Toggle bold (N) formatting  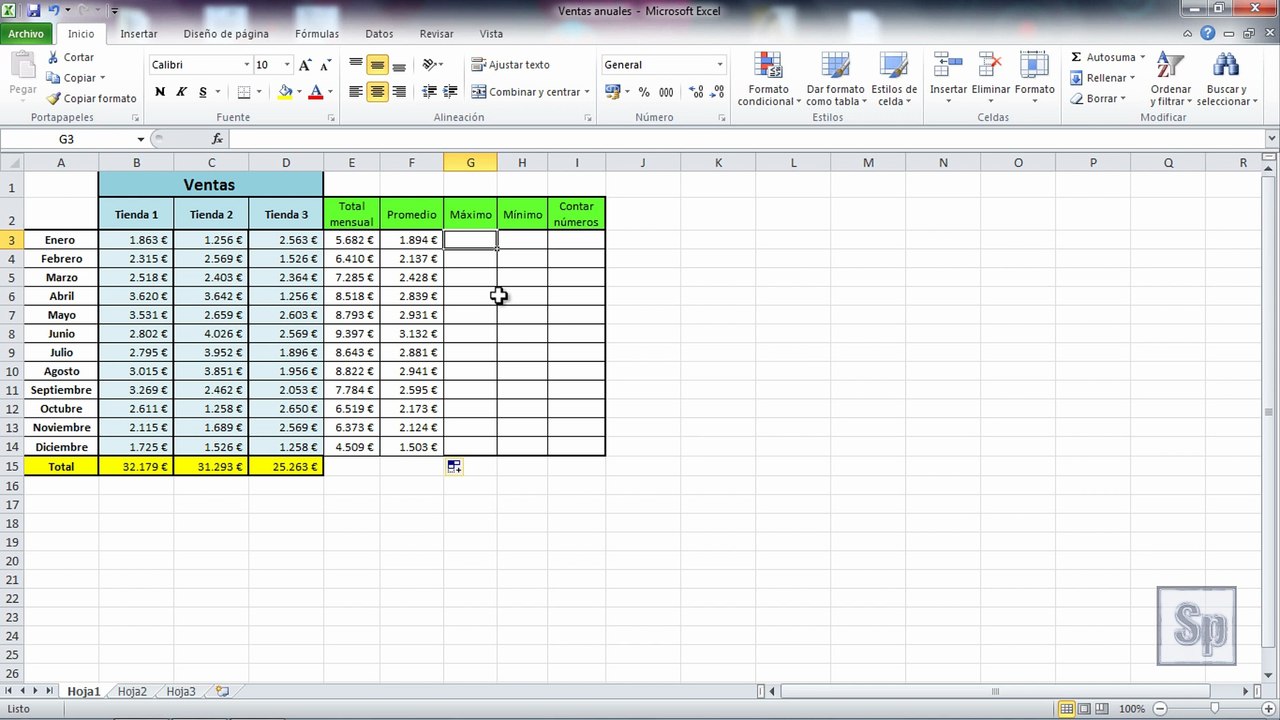tap(160, 92)
